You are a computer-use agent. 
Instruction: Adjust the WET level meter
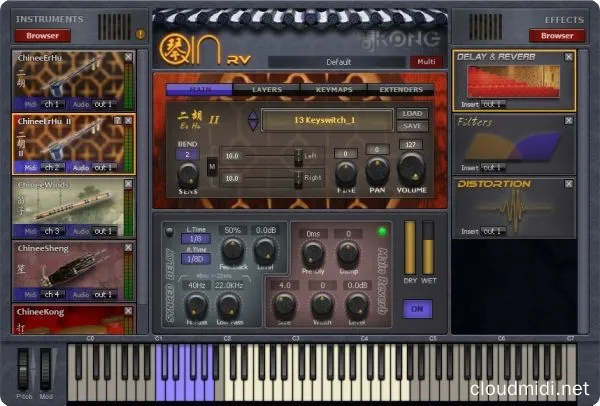pyautogui.click(x=428, y=247)
